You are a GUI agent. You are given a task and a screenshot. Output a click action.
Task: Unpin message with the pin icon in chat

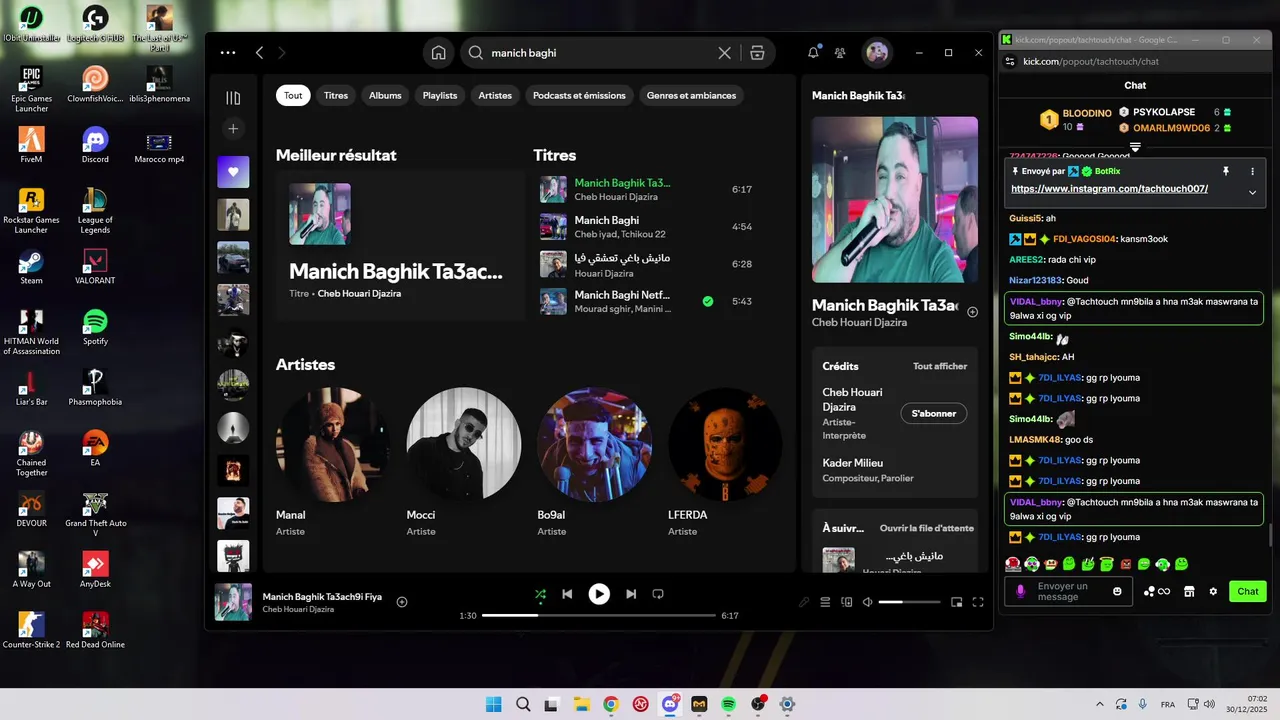point(1226,171)
